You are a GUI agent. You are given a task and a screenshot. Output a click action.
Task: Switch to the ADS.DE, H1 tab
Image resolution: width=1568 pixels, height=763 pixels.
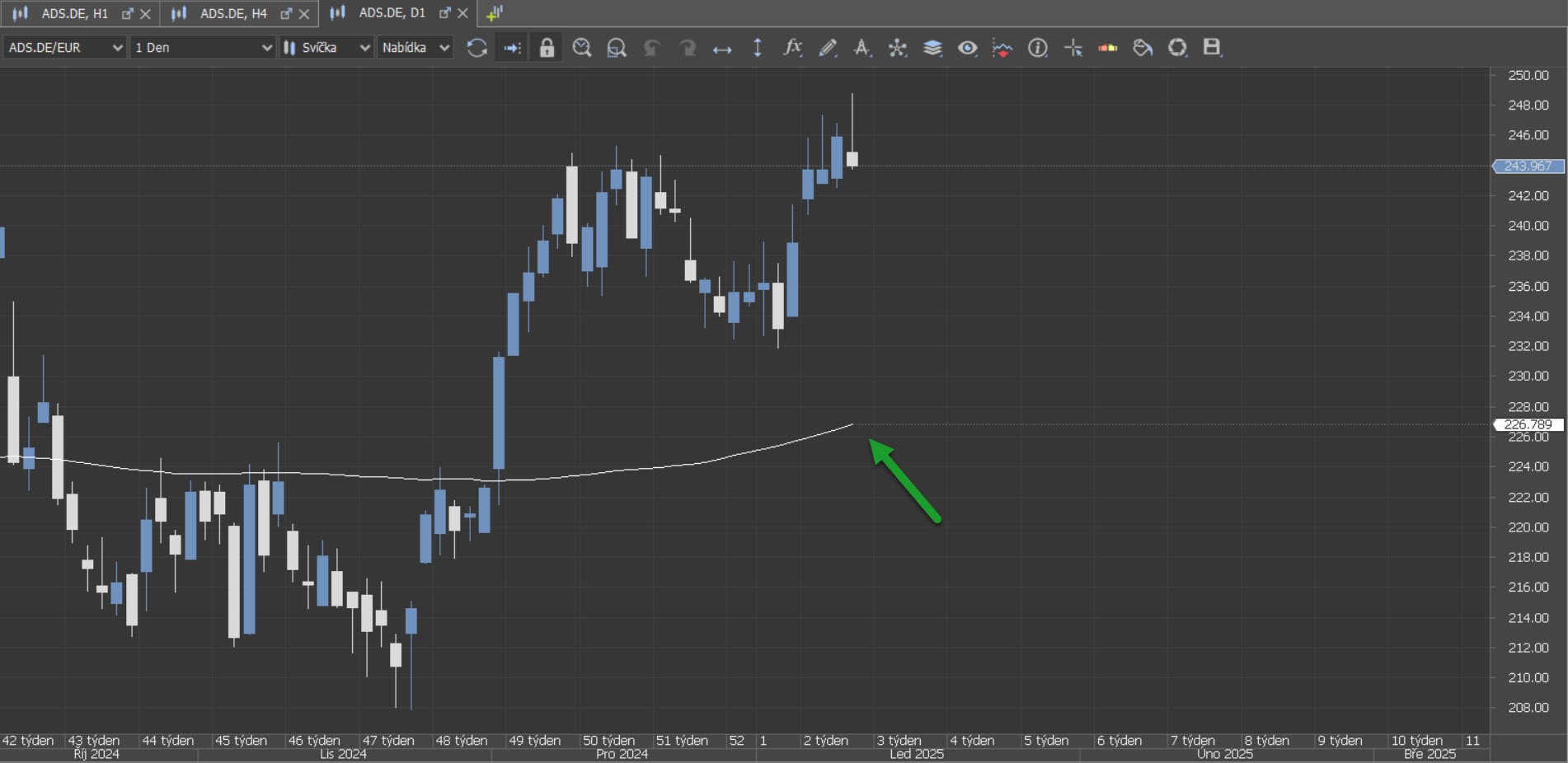click(74, 13)
